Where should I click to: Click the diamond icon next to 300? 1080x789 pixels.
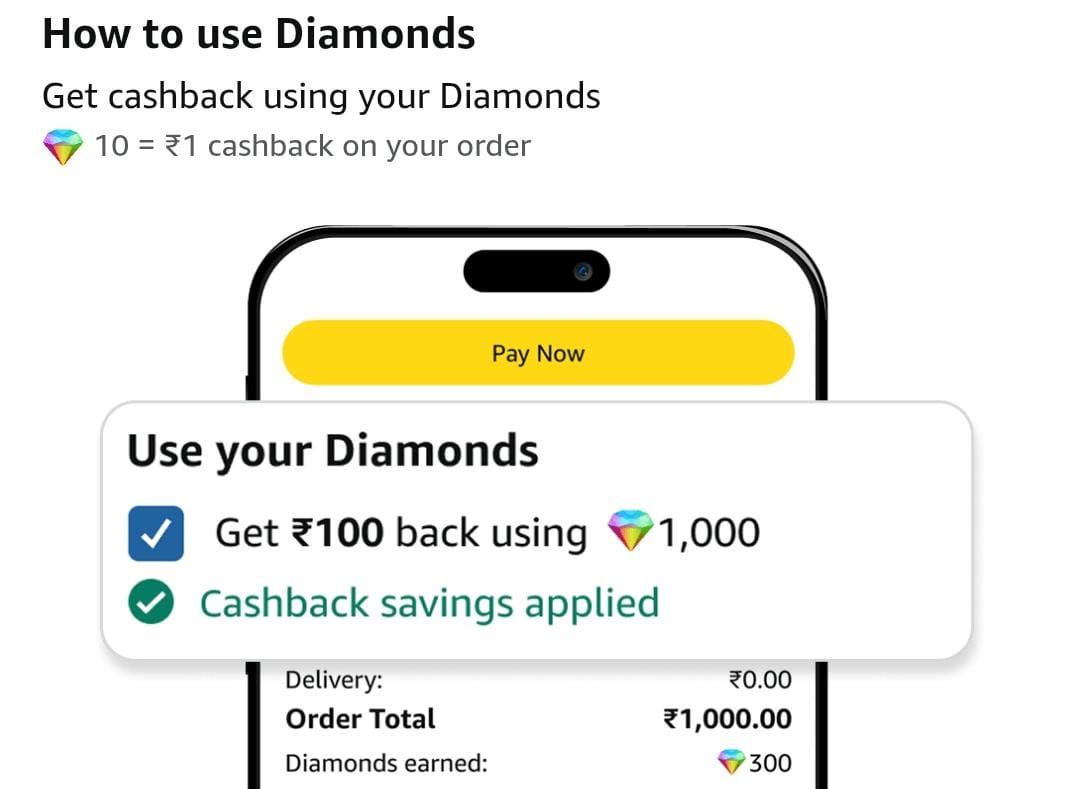[732, 763]
